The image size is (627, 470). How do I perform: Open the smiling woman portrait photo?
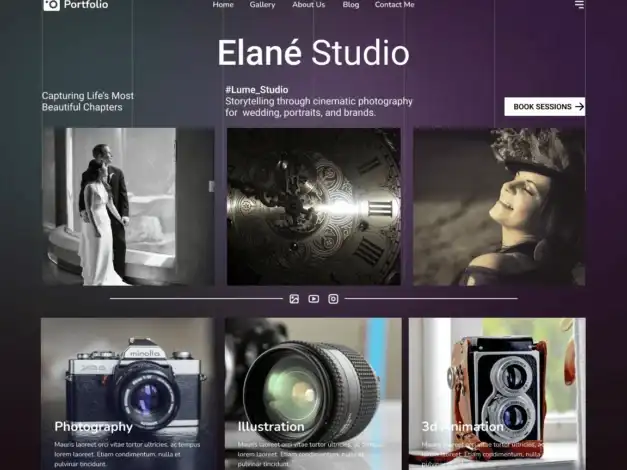pyautogui.click(x=499, y=206)
